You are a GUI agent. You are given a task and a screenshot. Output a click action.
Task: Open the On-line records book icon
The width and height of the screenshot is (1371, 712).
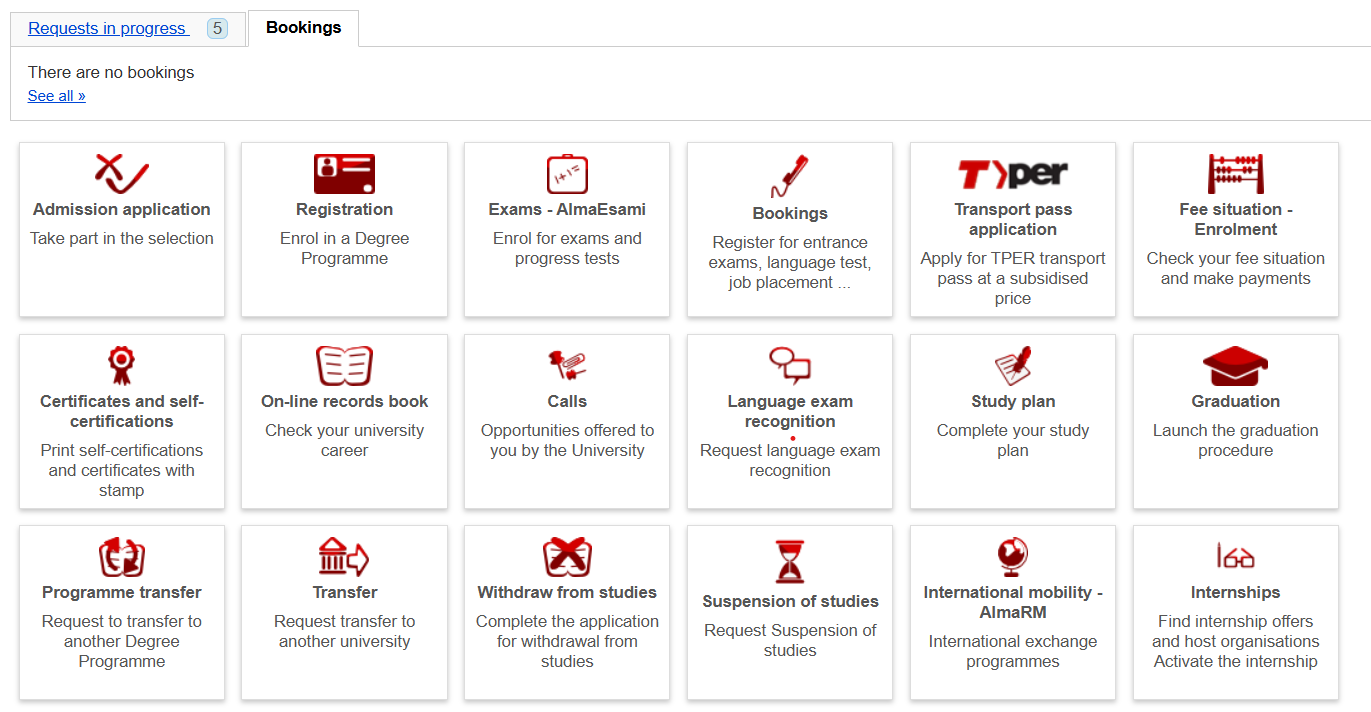point(344,366)
